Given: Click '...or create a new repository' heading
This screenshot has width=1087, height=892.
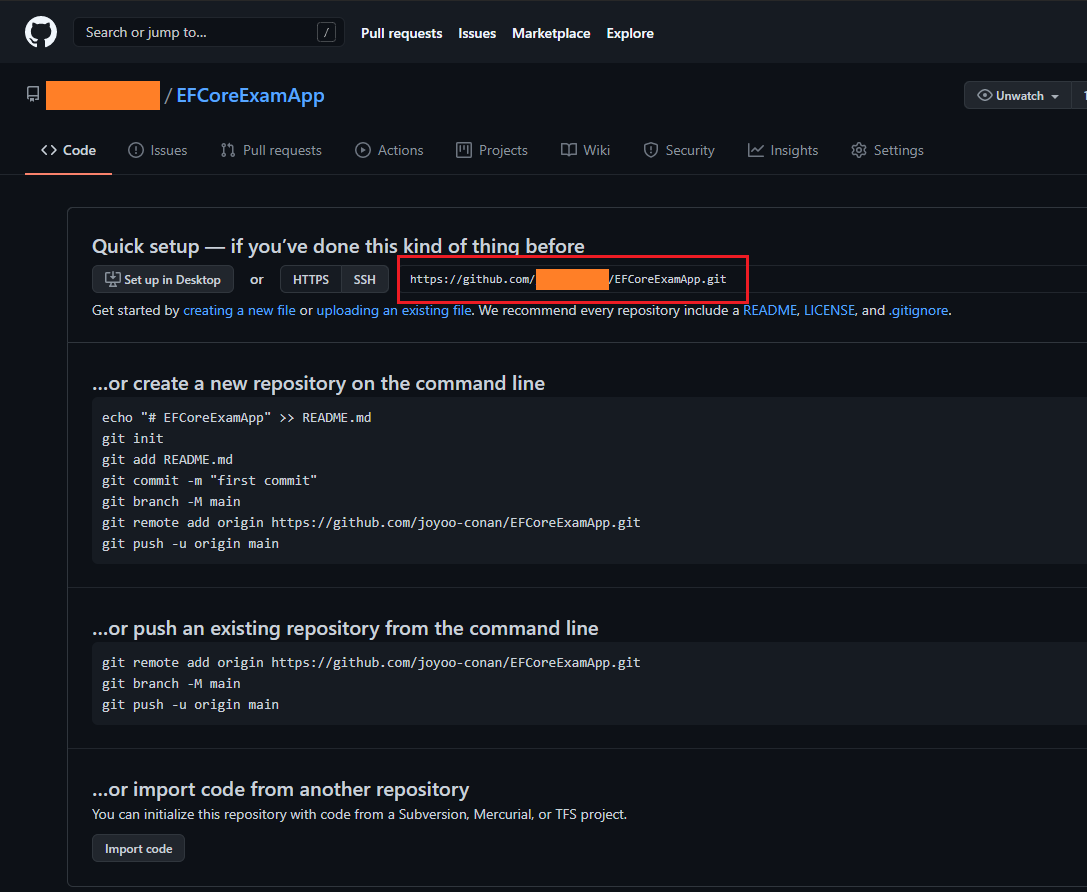Looking at the screenshot, I should tap(318, 383).
